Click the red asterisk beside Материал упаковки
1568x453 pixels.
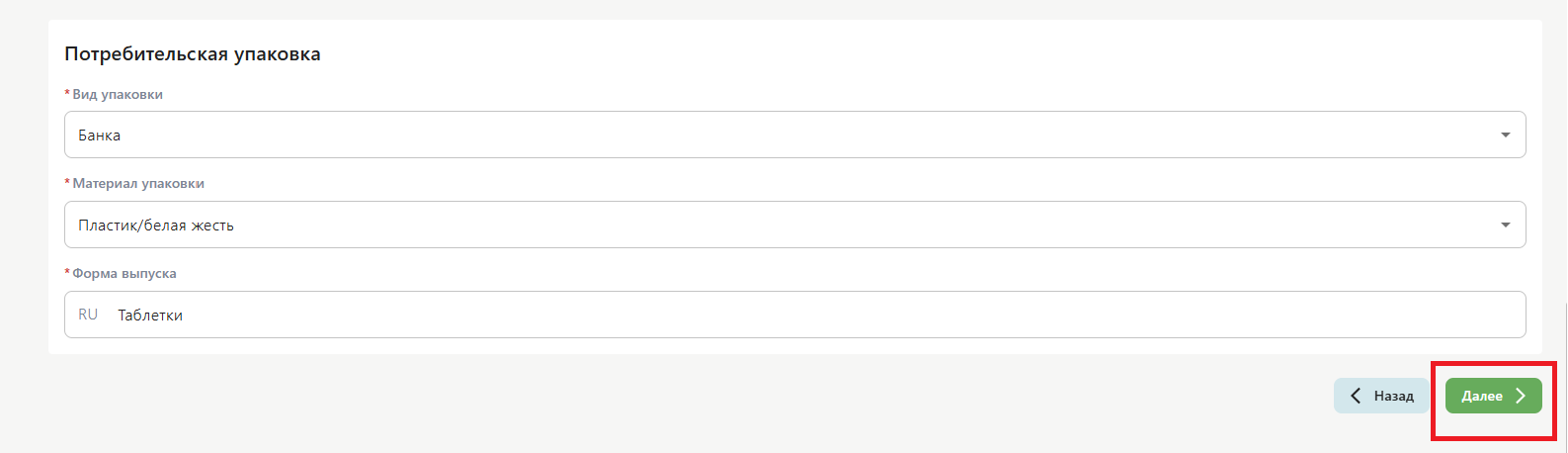[67, 183]
